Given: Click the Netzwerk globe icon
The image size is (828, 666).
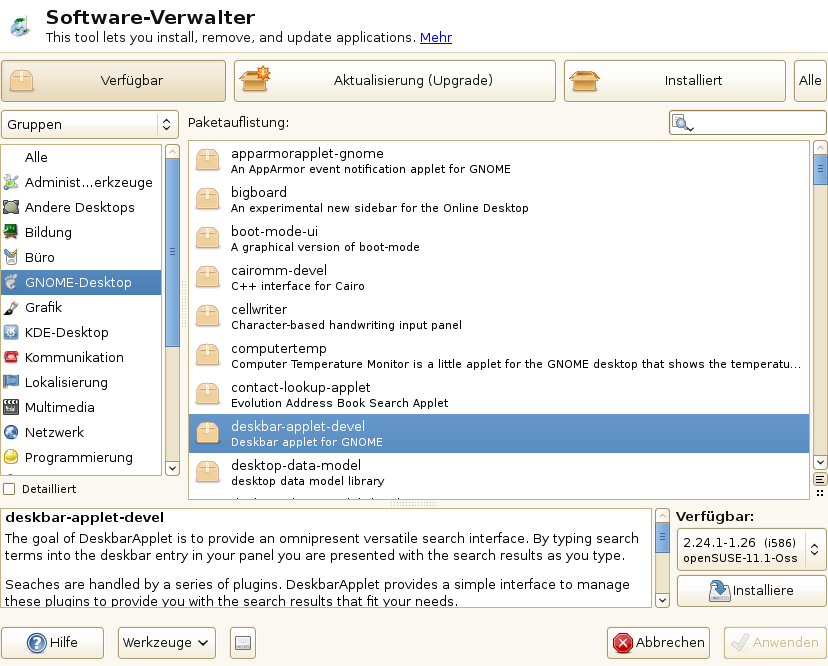Looking at the screenshot, I should point(11,432).
